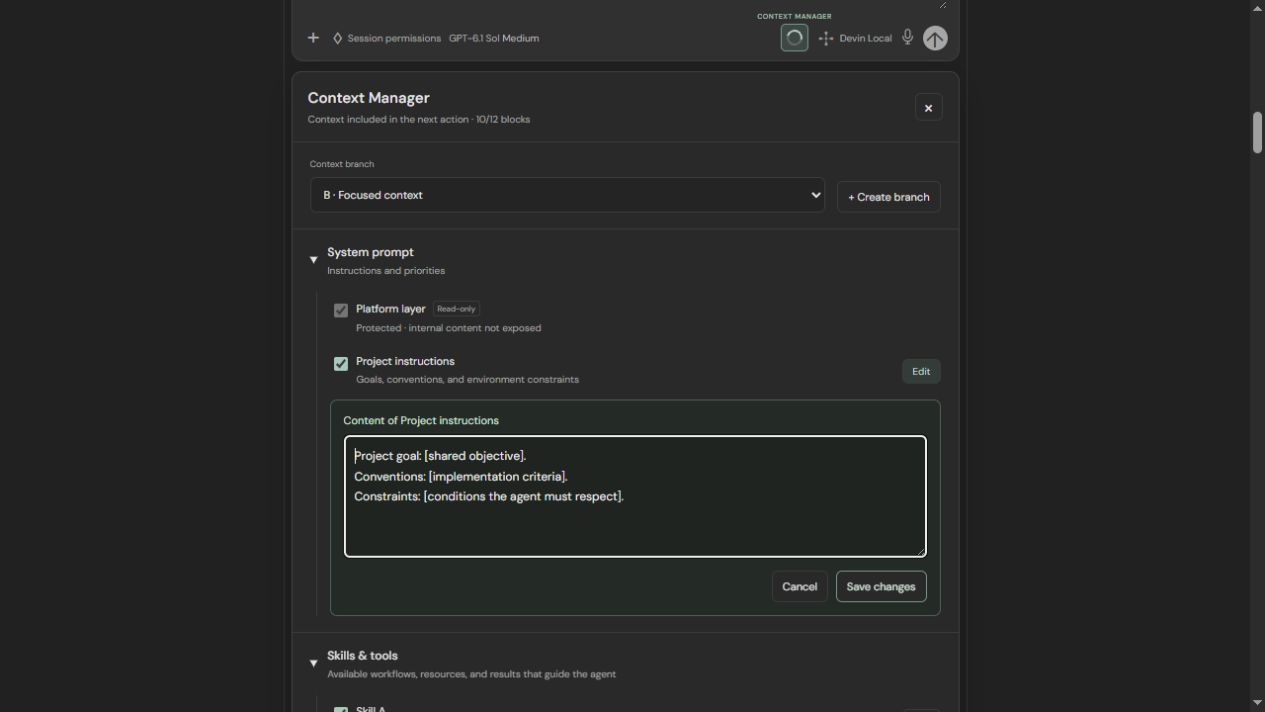
Task: Click the send arrow button
Action: pyautogui.click(x=935, y=38)
